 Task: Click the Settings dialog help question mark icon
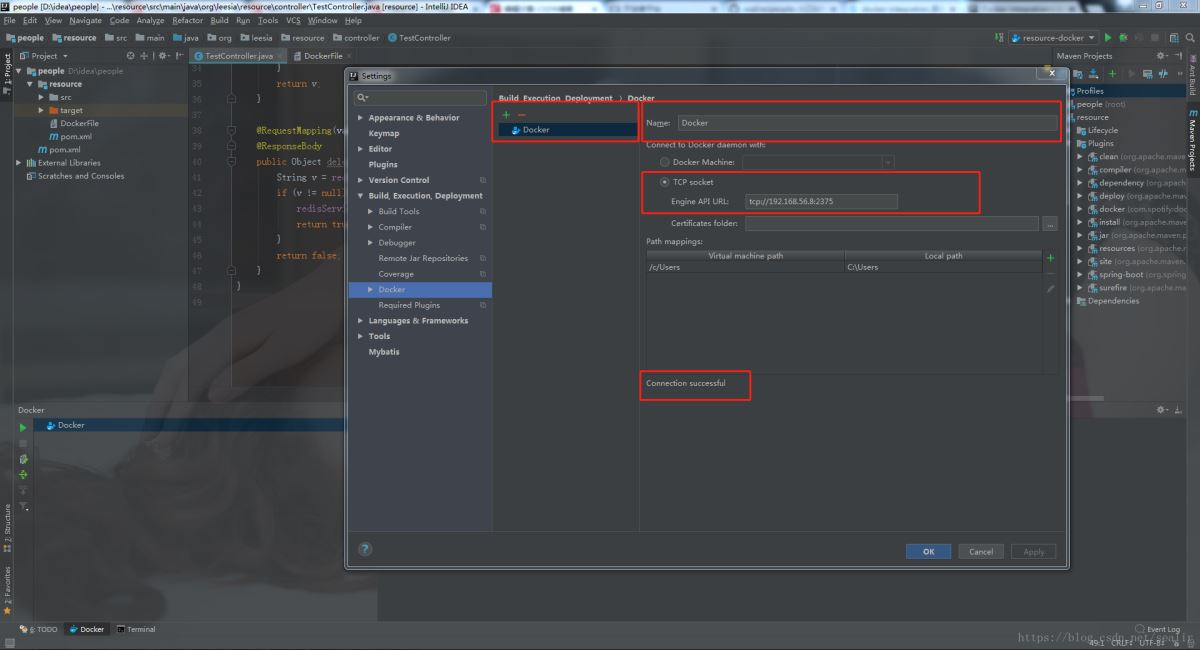[365, 549]
